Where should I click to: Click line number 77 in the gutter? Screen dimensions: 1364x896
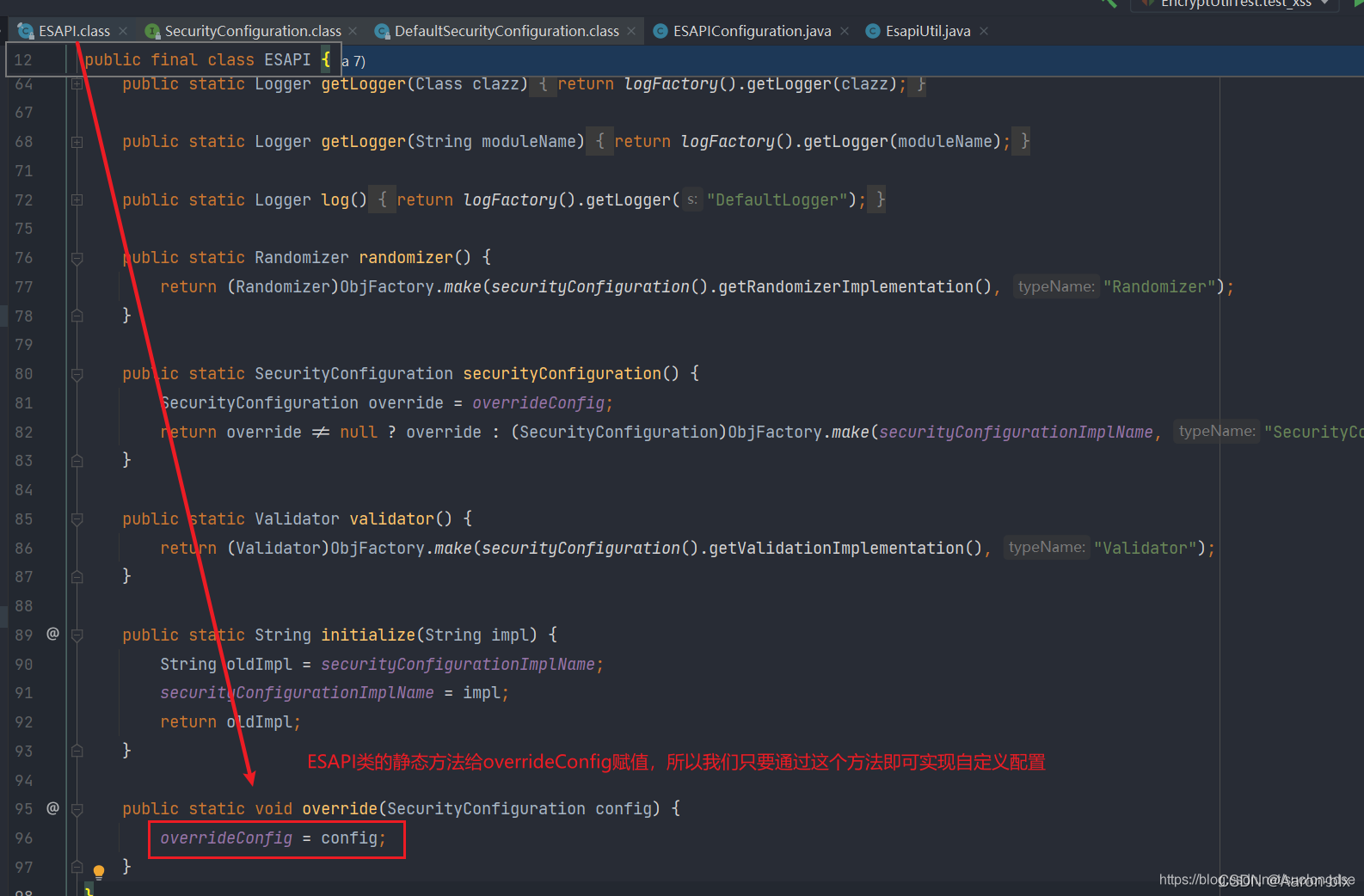pyautogui.click(x=24, y=286)
